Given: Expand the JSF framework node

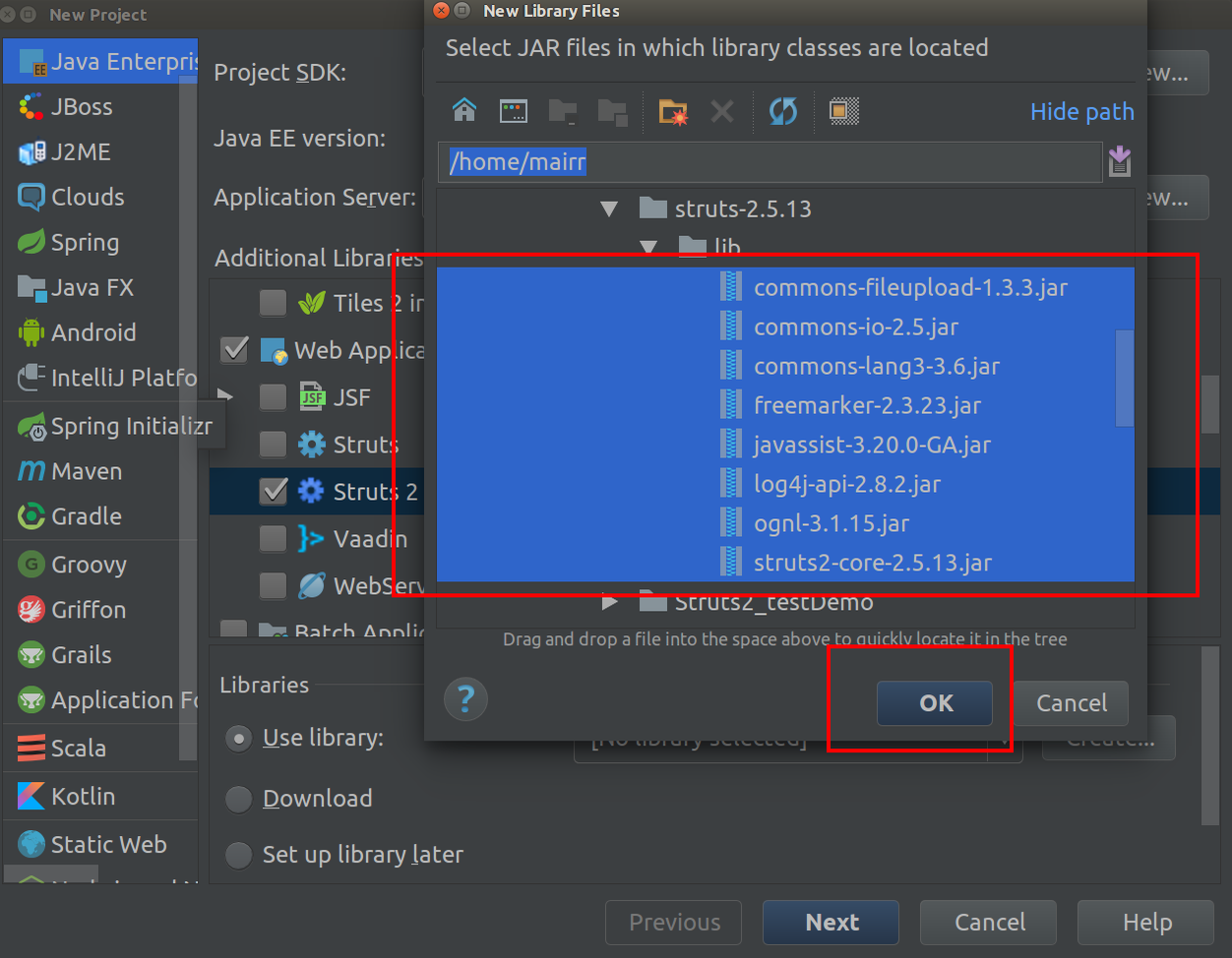Looking at the screenshot, I should [225, 396].
